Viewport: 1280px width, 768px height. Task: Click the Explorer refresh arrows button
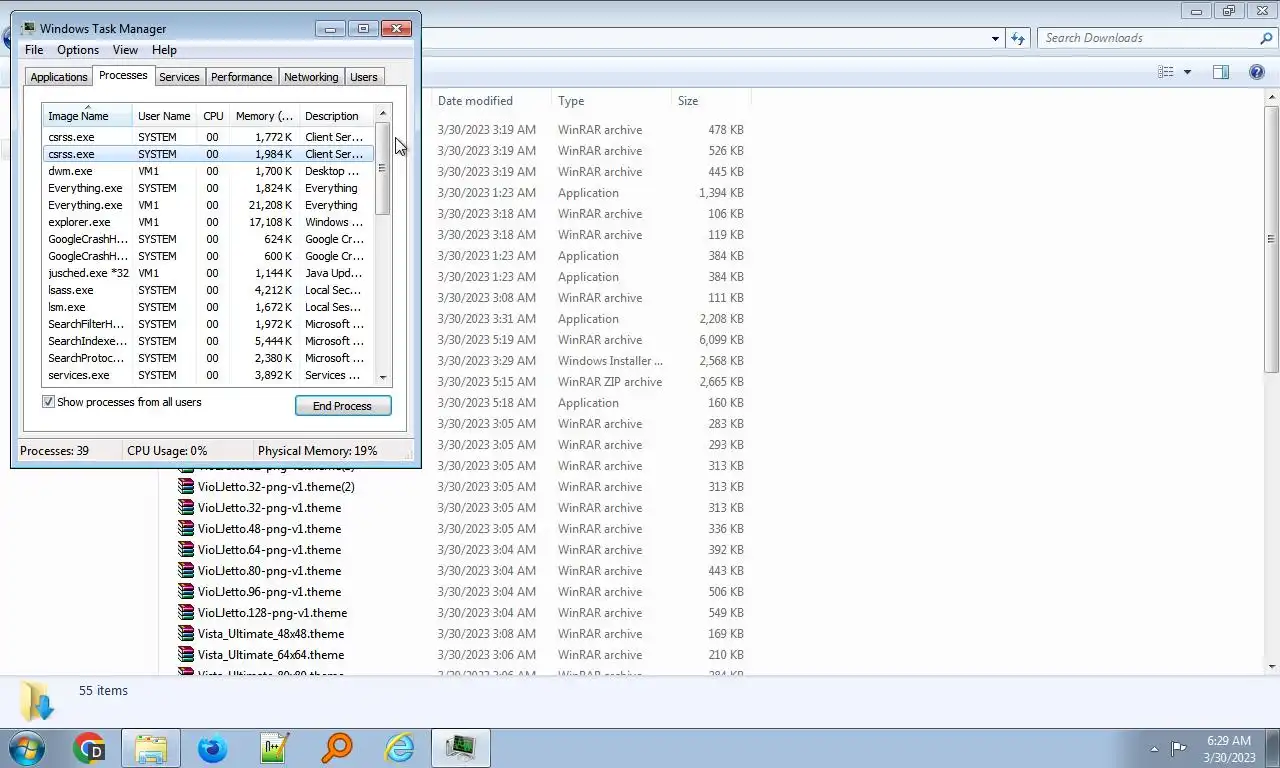click(x=1018, y=38)
